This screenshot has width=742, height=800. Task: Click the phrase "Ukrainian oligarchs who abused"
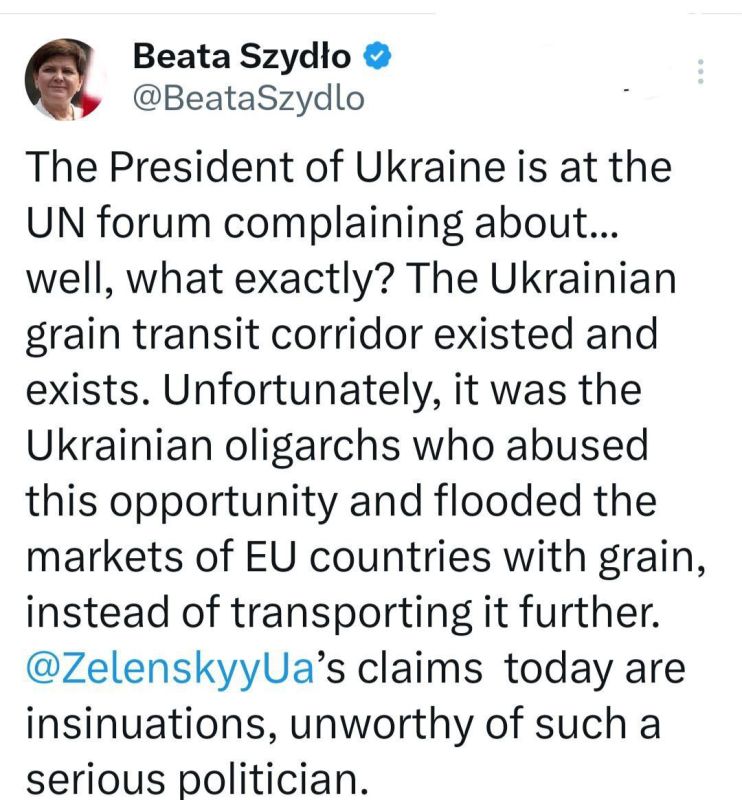pos(337,446)
